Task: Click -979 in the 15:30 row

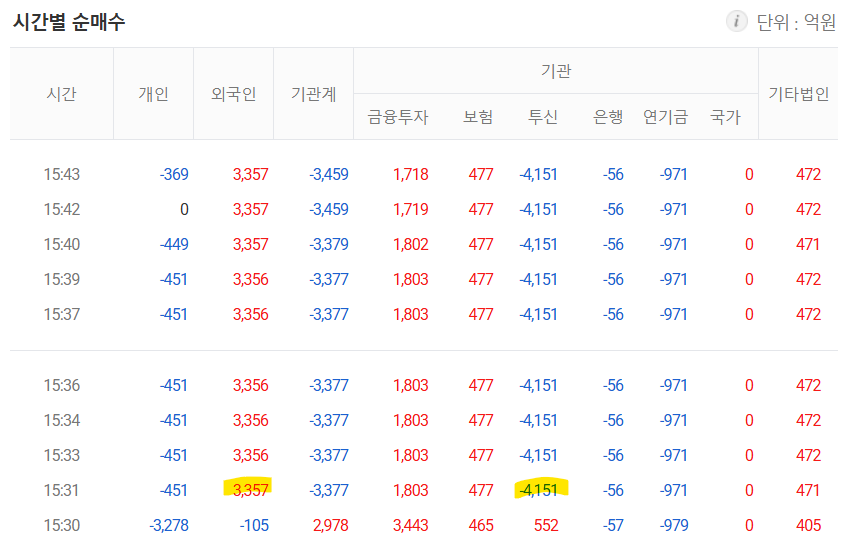Action: 673,526
